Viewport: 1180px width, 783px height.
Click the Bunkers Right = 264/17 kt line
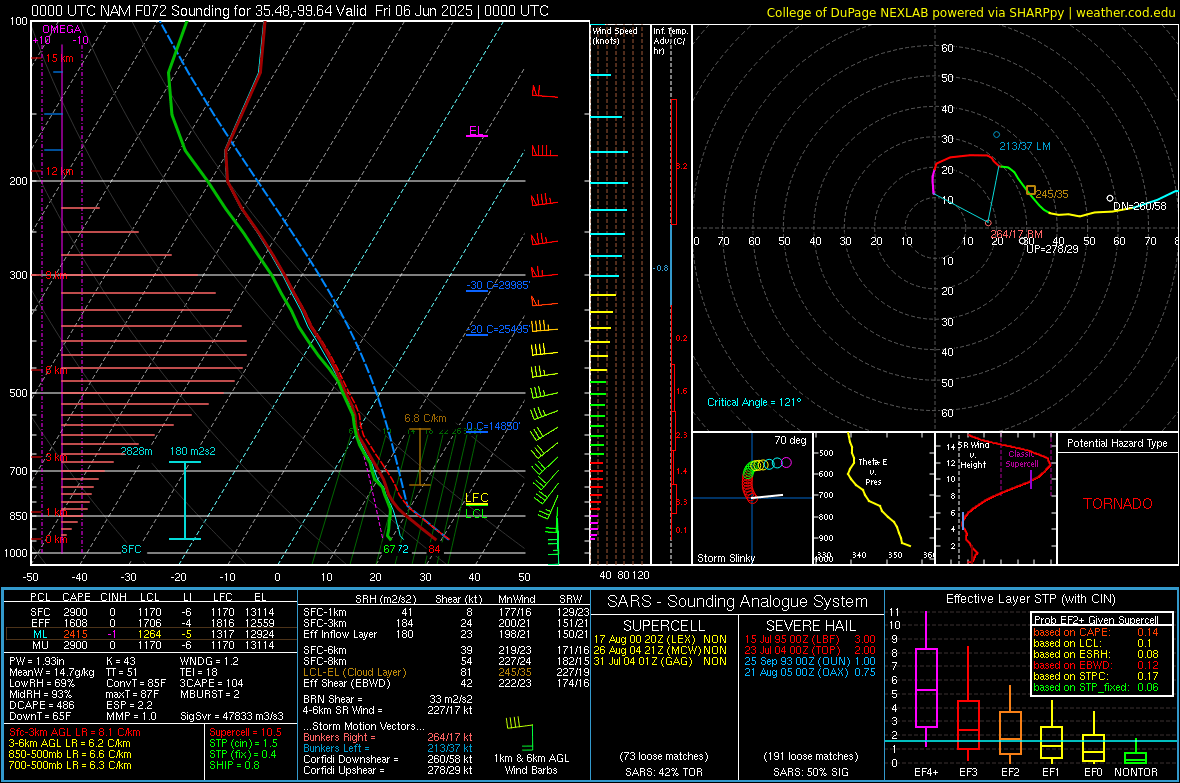tap(388, 737)
